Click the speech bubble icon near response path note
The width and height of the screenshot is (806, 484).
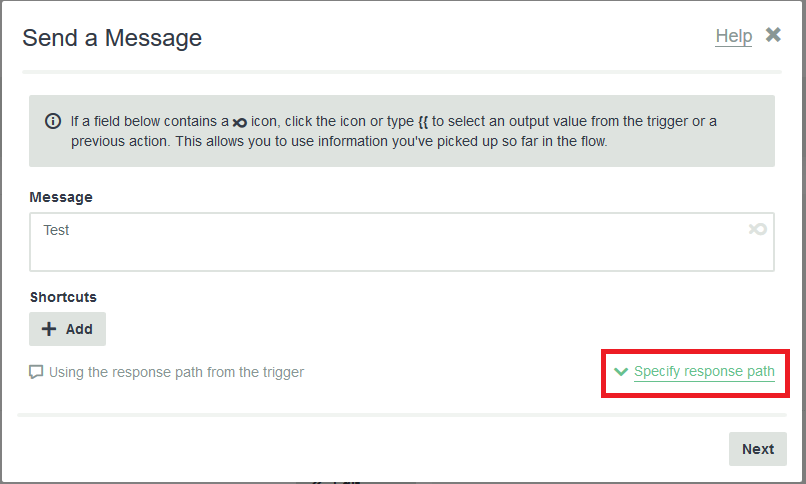[35, 372]
